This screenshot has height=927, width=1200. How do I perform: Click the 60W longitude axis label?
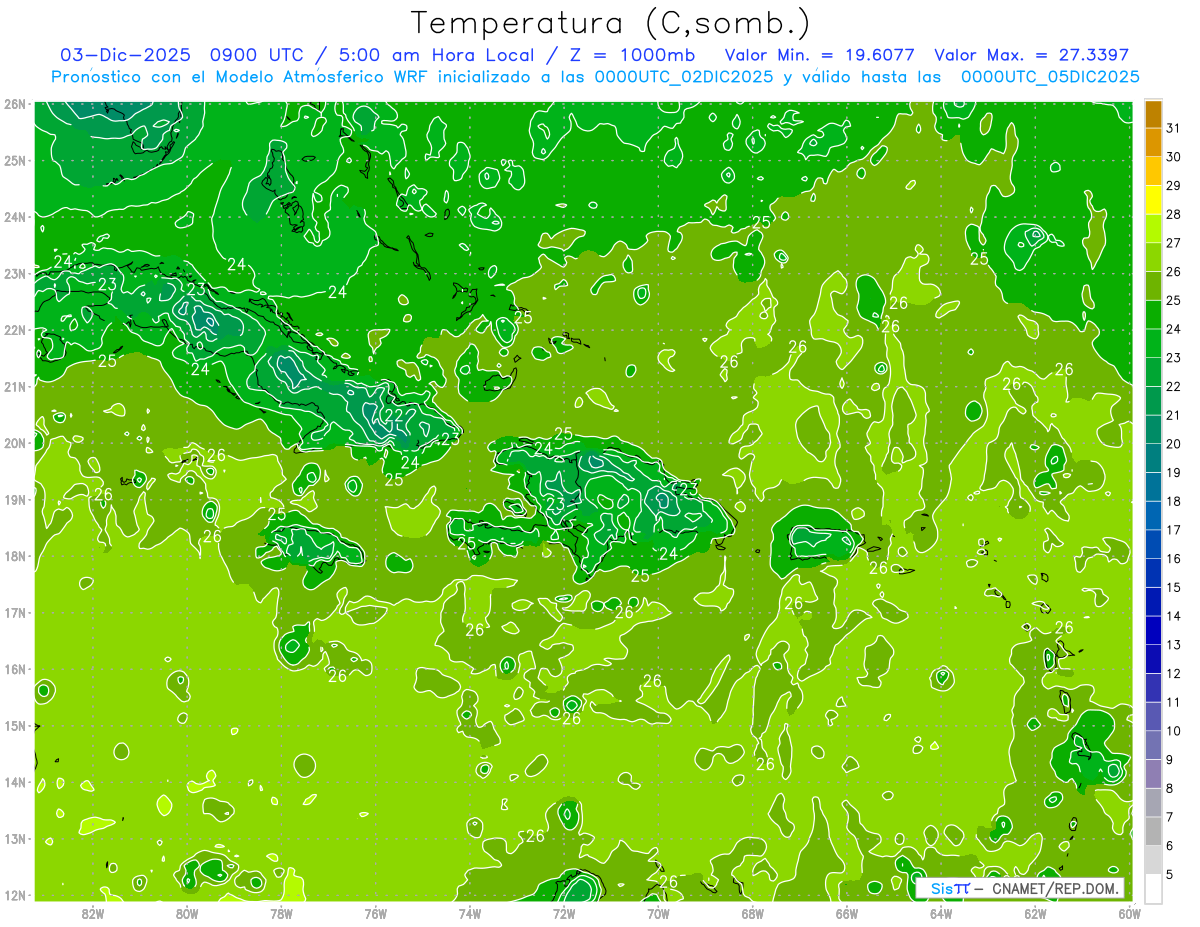coord(1129,913)
